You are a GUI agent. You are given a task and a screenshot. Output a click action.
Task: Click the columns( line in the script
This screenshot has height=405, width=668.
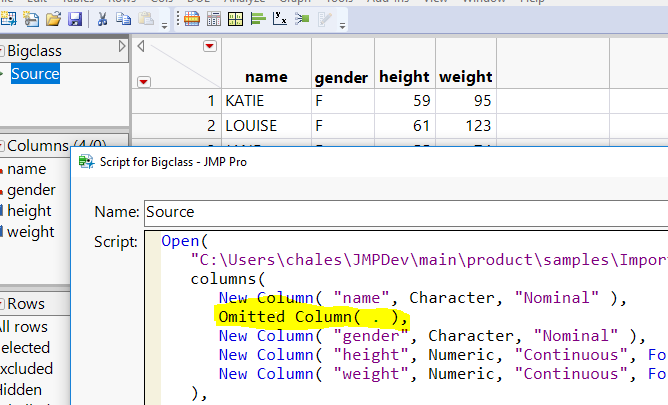(228, 279)
